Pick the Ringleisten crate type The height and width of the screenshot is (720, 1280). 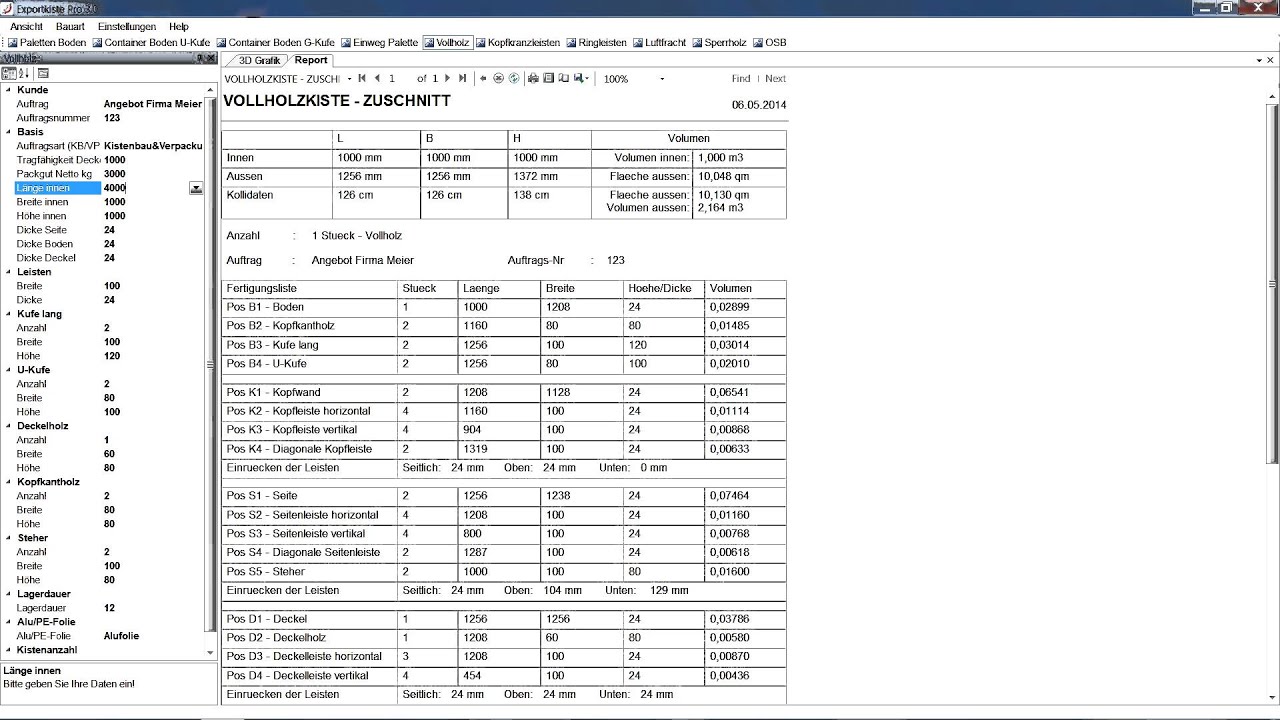[x=596, y=43]
